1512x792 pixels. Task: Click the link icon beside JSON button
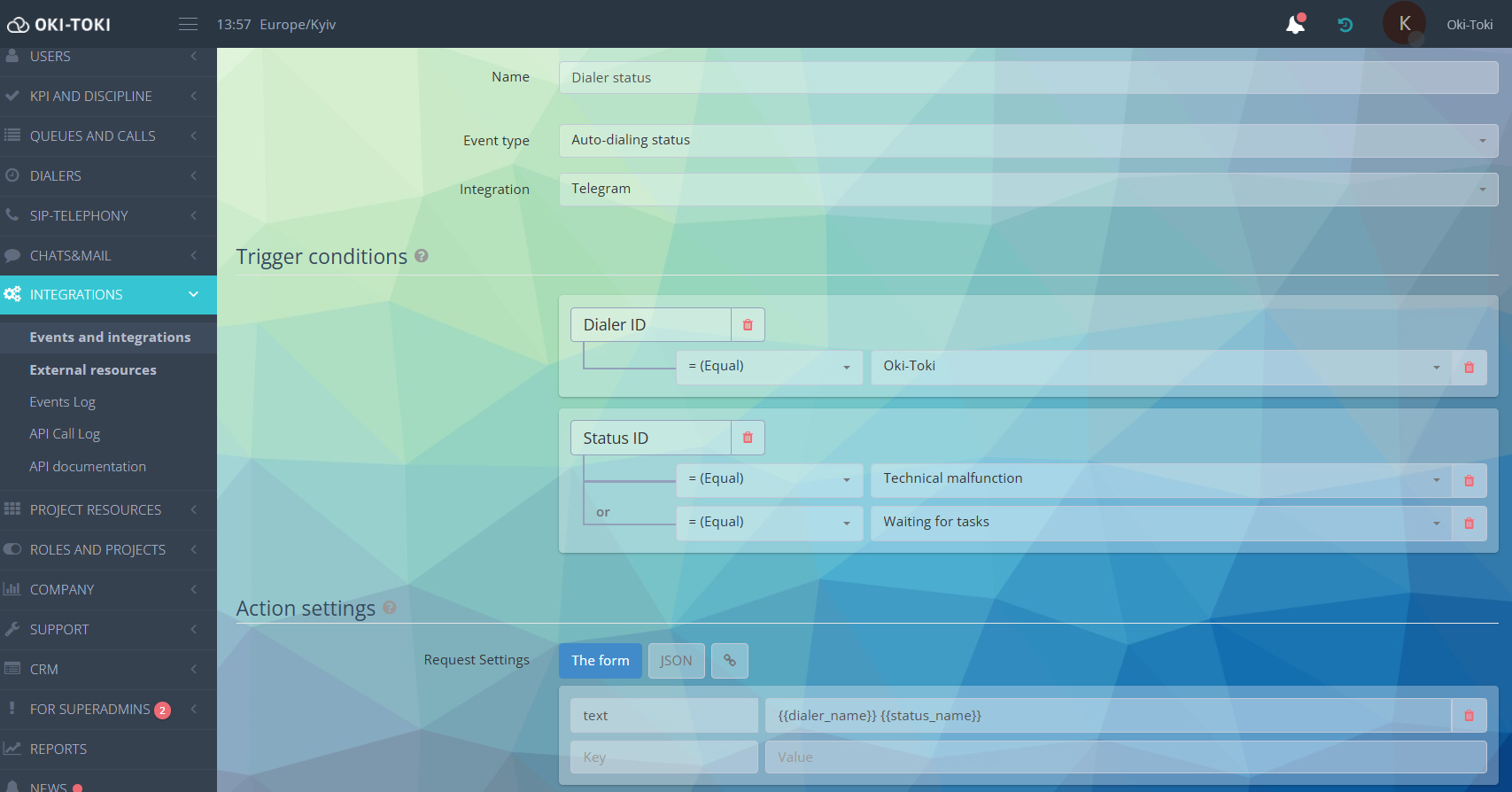(x=730, y=661)
